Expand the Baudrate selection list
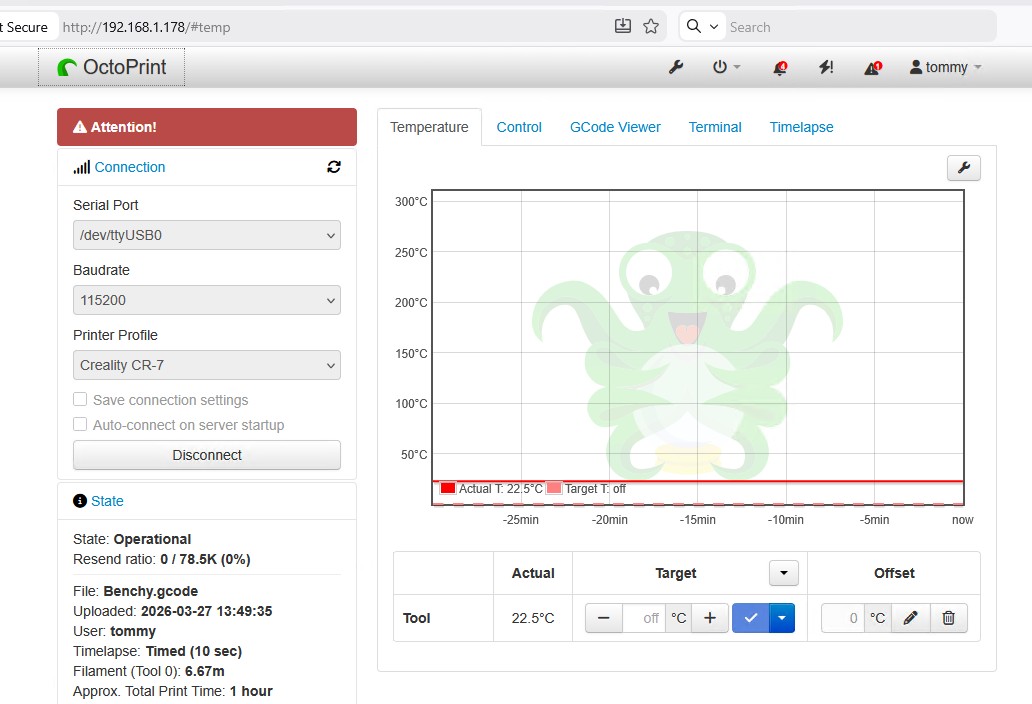Viewport: 1032px width, 704px height. [x=207, y=300]
